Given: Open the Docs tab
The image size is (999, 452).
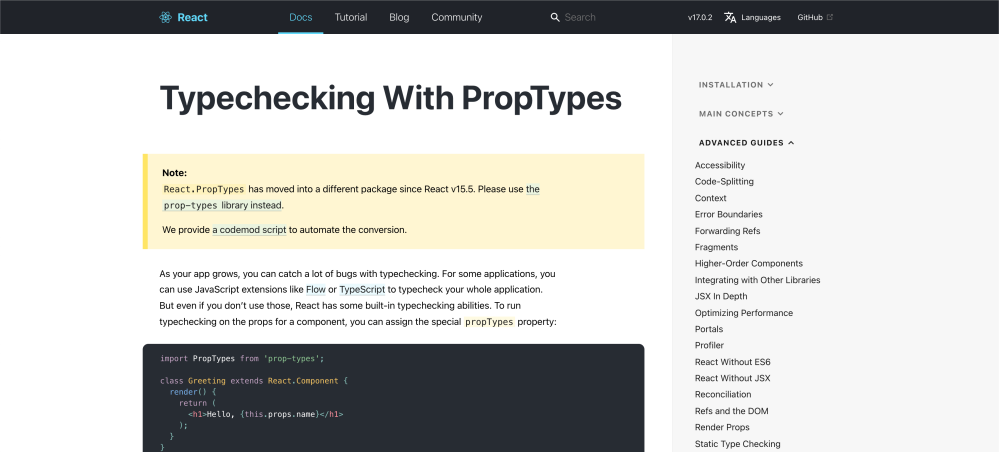Looking at the screenshot, I should [x=301, y=17].
